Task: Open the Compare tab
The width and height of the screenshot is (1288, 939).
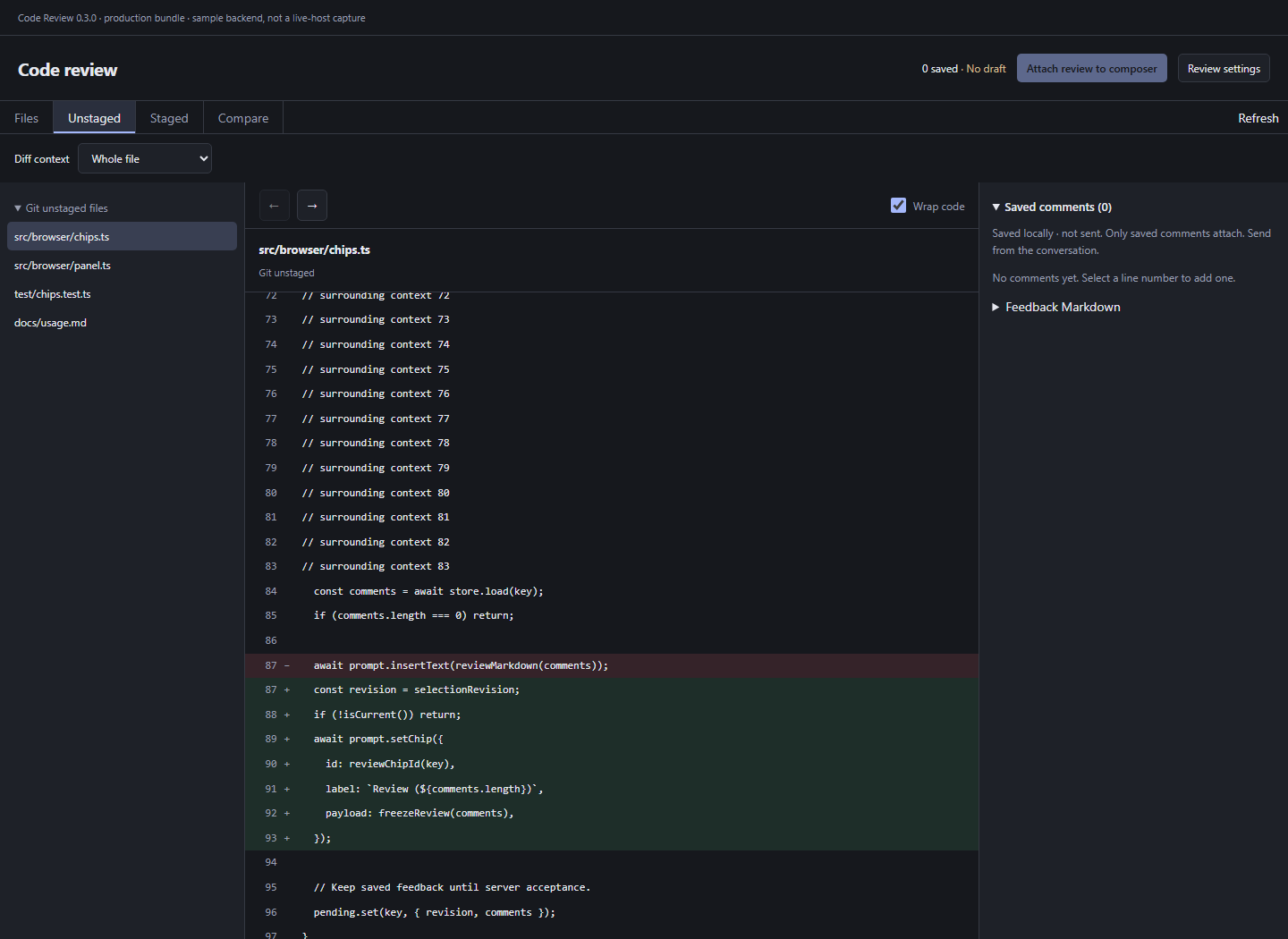Action: click(243, 118)
